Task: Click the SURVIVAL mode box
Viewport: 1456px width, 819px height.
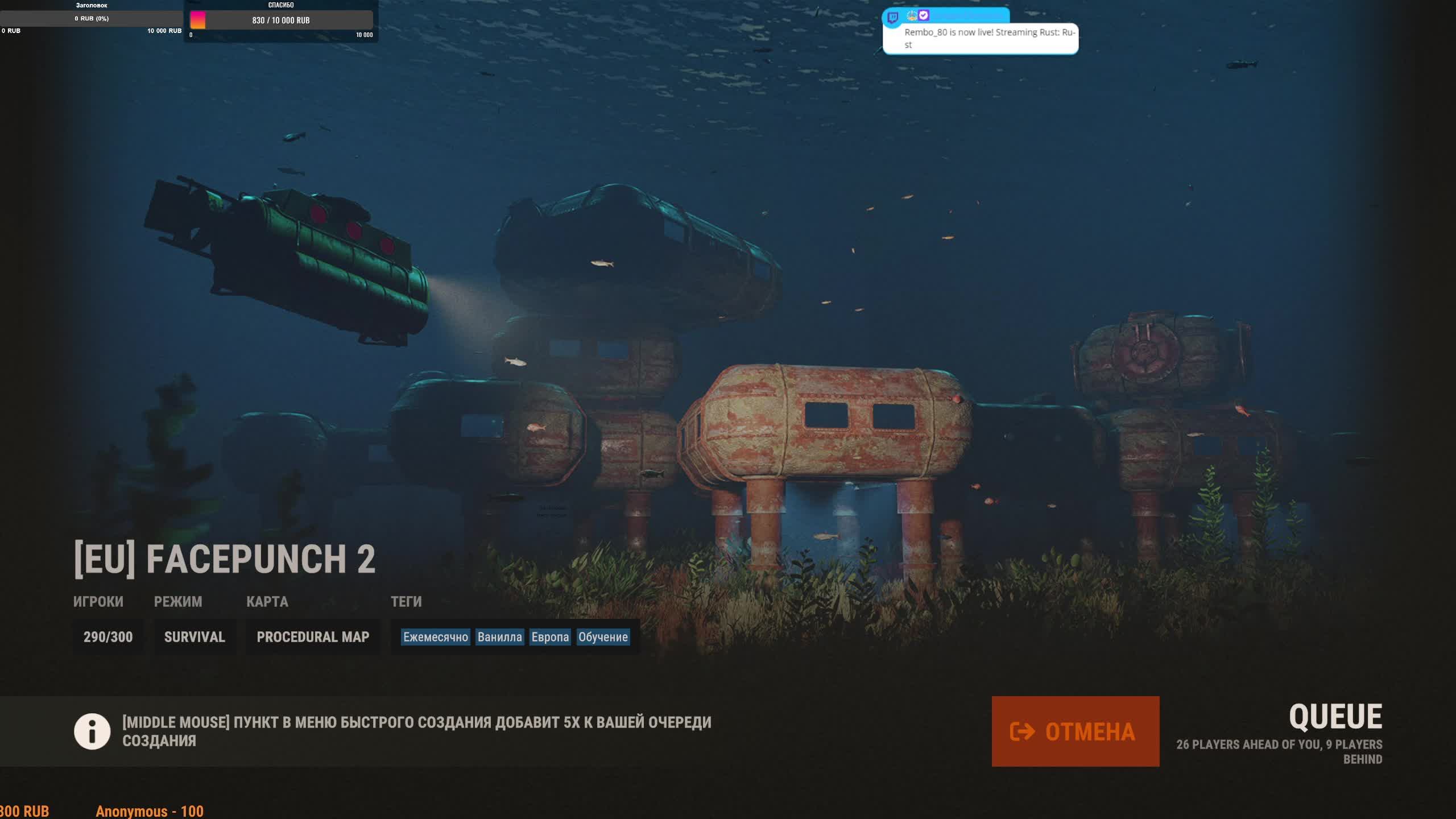Action: pyautogui.click(x=195, y=637)
